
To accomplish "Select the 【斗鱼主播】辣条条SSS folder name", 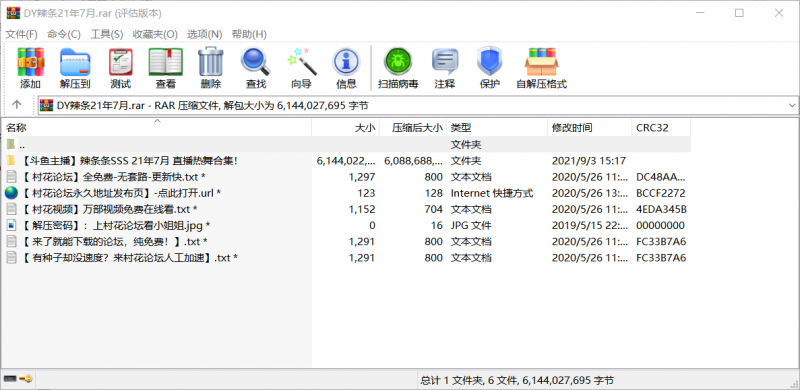I will click(129, 161).
